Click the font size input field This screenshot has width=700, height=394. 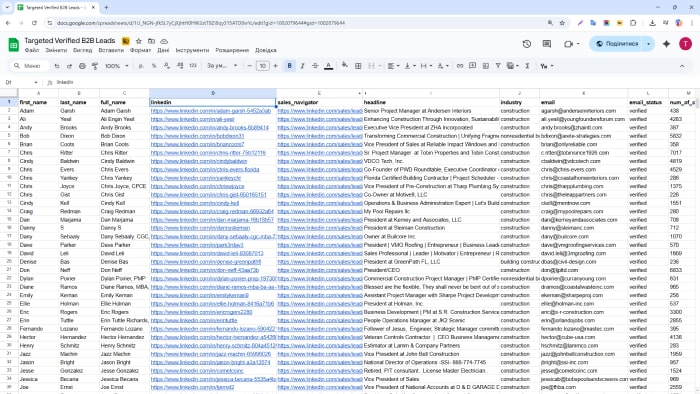[x=262, y=66]
